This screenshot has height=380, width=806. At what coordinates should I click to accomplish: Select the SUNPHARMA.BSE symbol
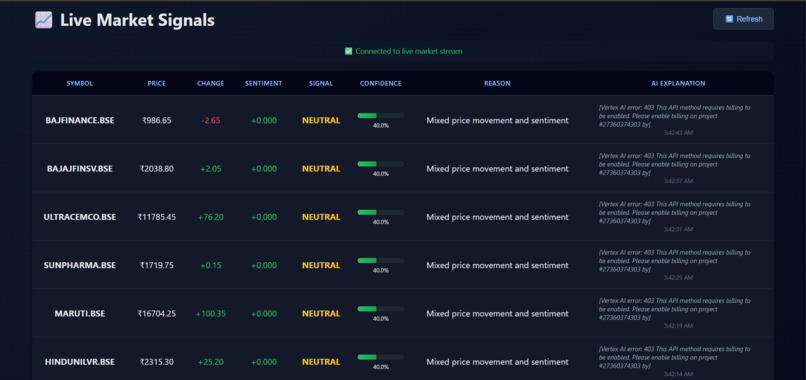80,266
